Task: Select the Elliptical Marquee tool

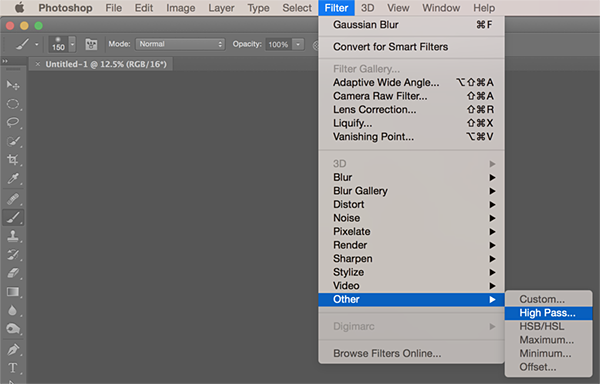Action: [13, 104]
